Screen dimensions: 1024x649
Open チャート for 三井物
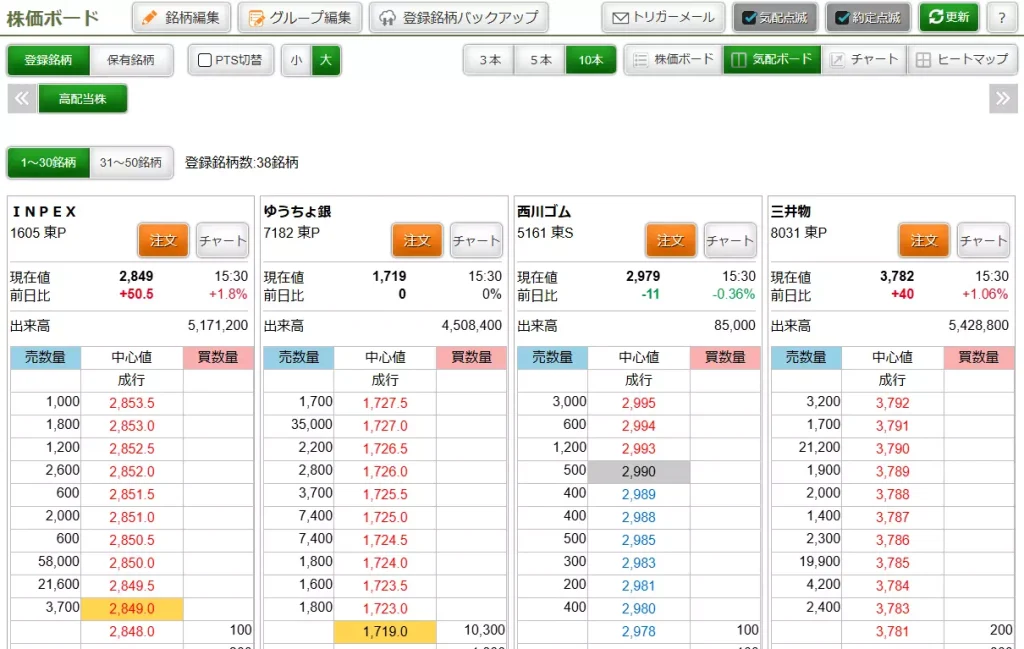tap(983, 240)
